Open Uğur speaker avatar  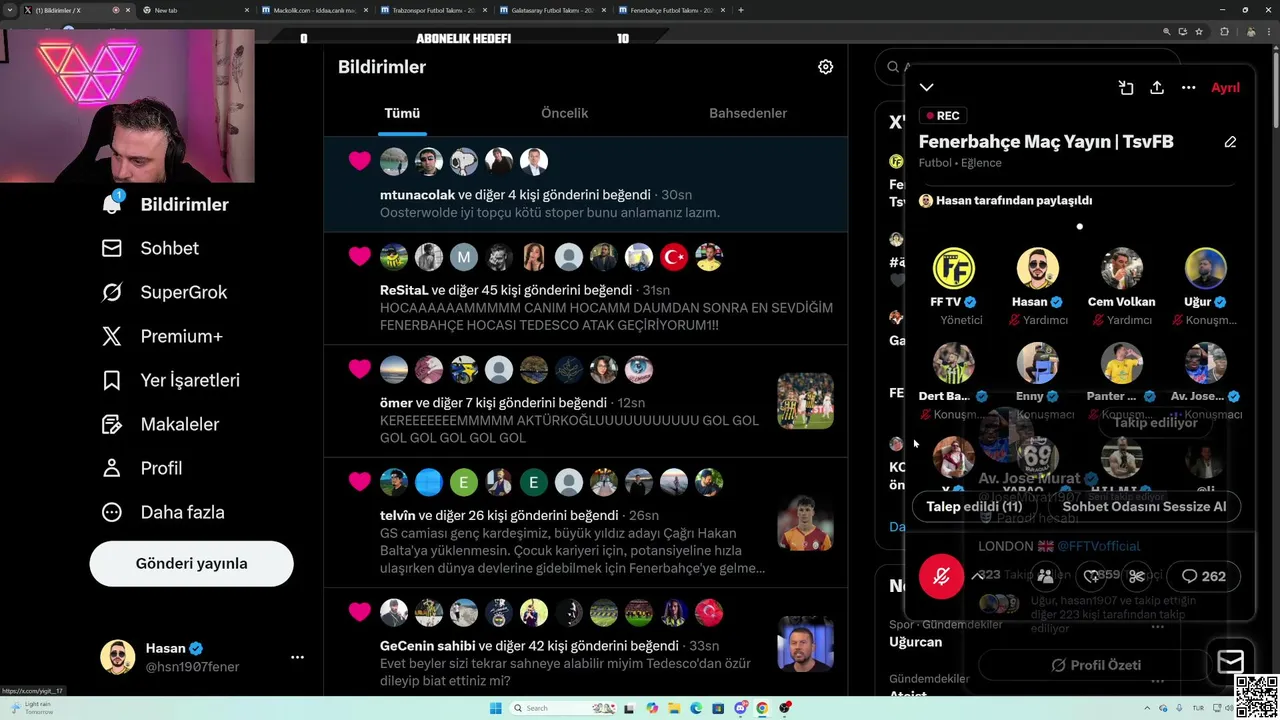(x=1205, y=269)
